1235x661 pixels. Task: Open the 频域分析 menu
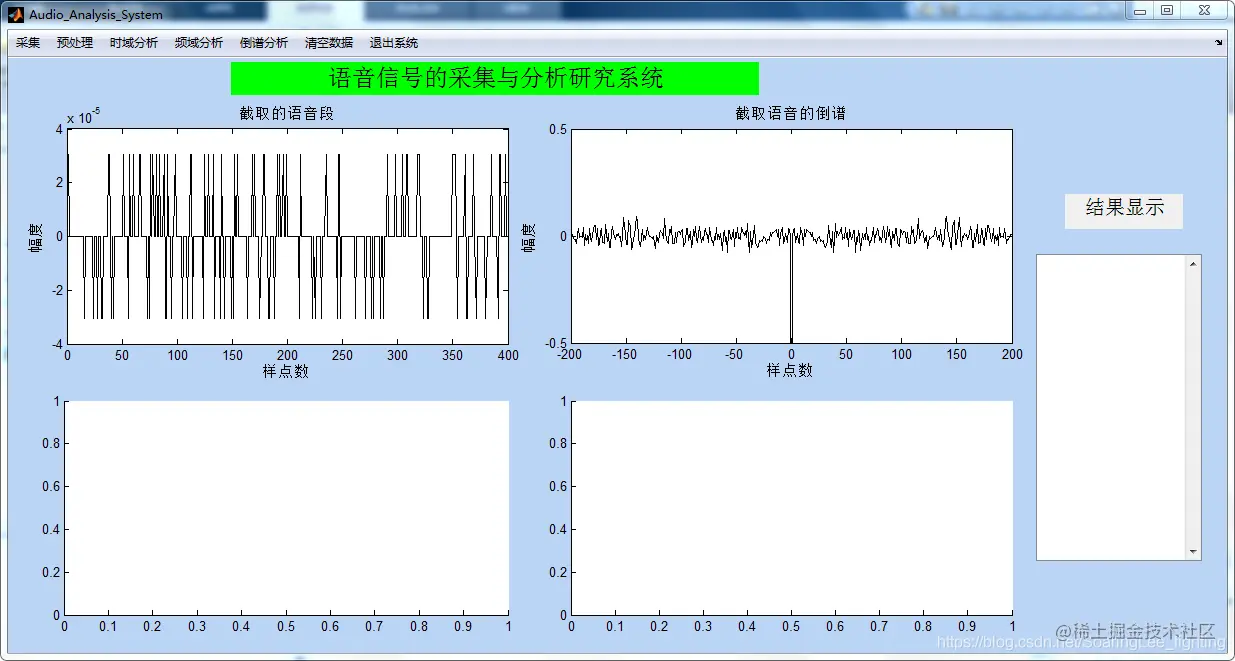click(x=199, y=43)
